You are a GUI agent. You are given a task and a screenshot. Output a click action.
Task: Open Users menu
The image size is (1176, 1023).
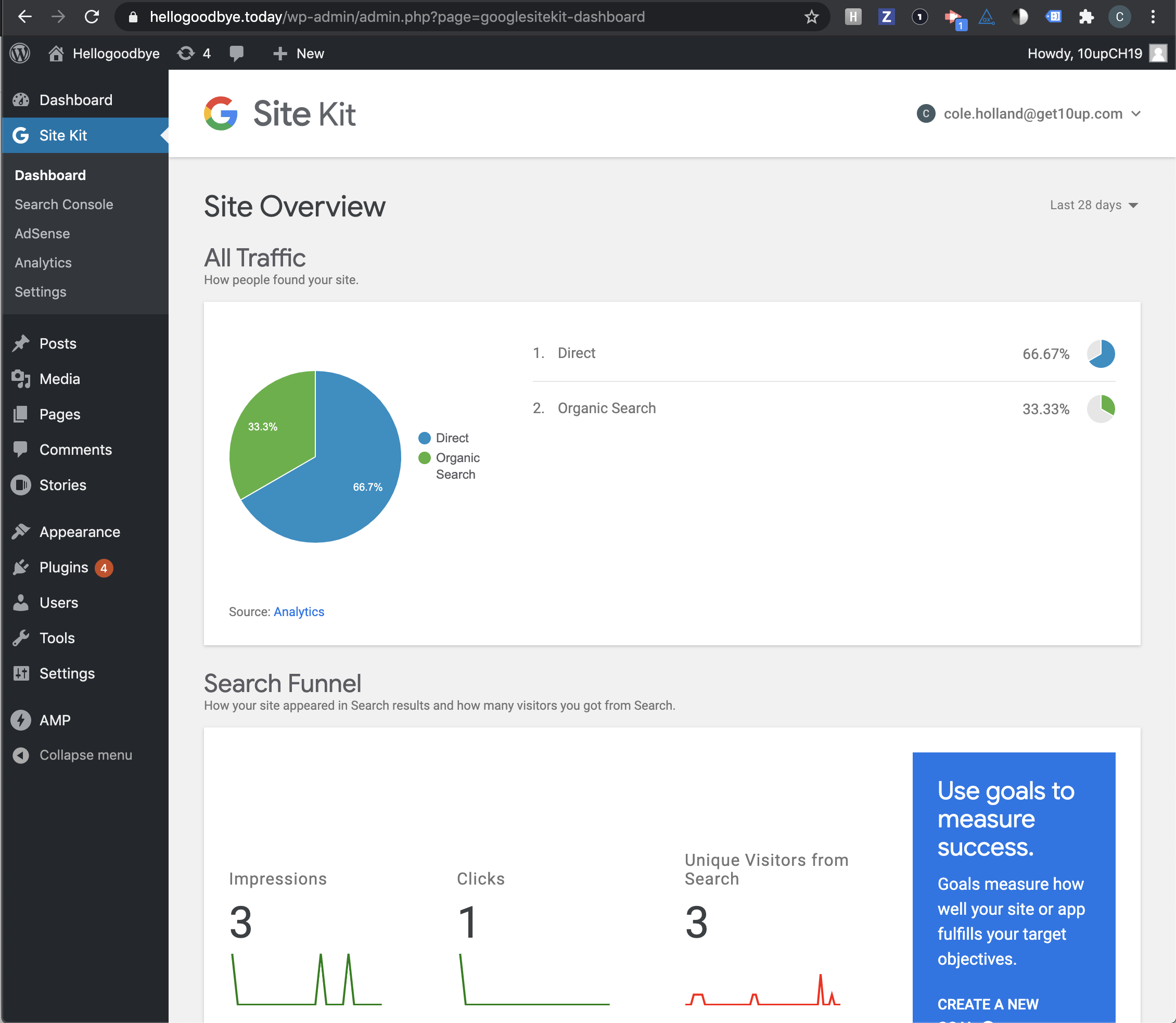(x=86, y=603)
